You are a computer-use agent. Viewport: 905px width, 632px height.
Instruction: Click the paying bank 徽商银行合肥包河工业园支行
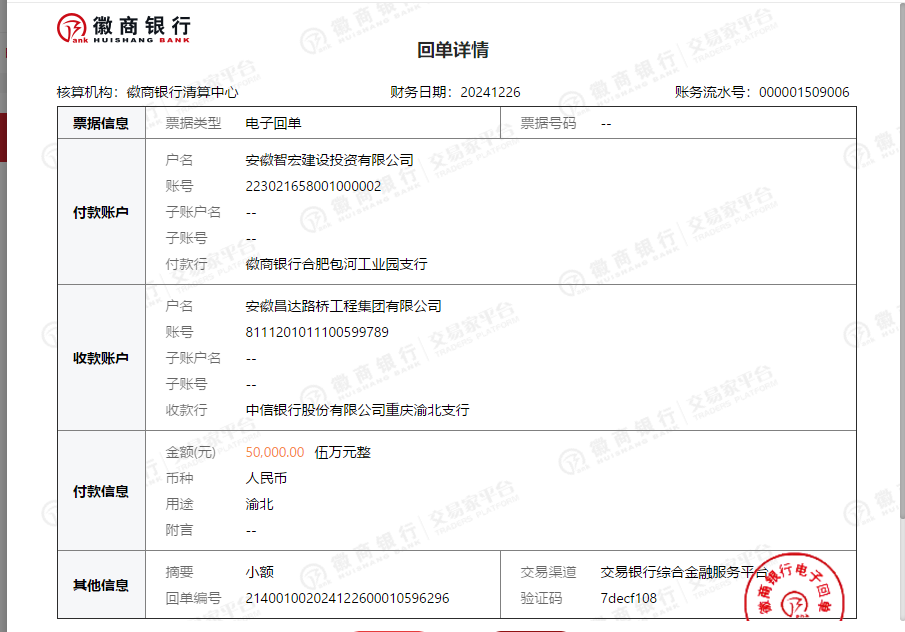[x=336, y=264]
